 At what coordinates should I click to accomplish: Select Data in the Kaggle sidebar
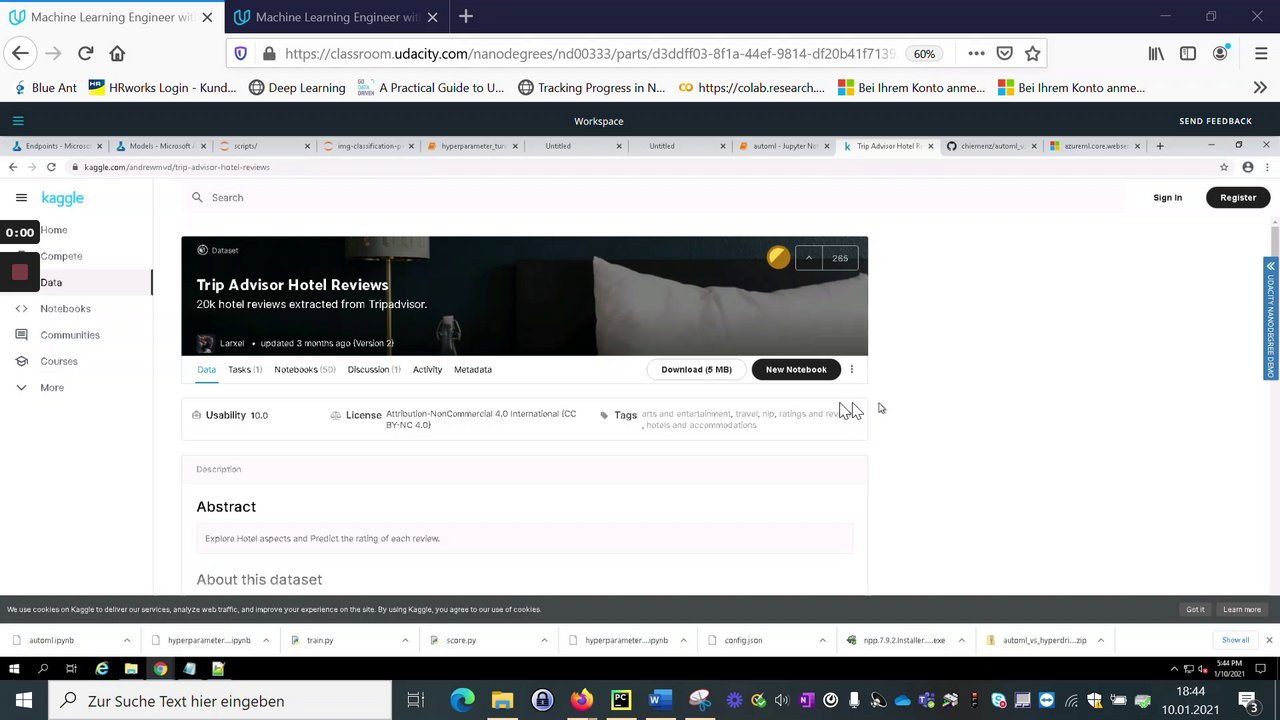51,283
